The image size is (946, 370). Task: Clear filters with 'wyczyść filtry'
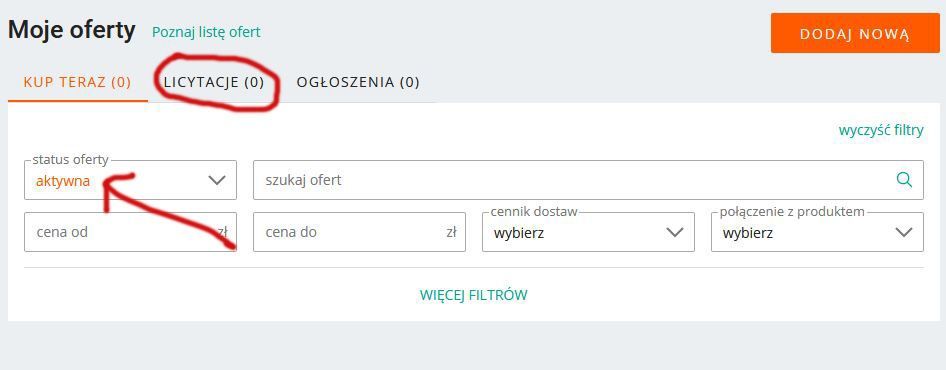pos(881,130)
